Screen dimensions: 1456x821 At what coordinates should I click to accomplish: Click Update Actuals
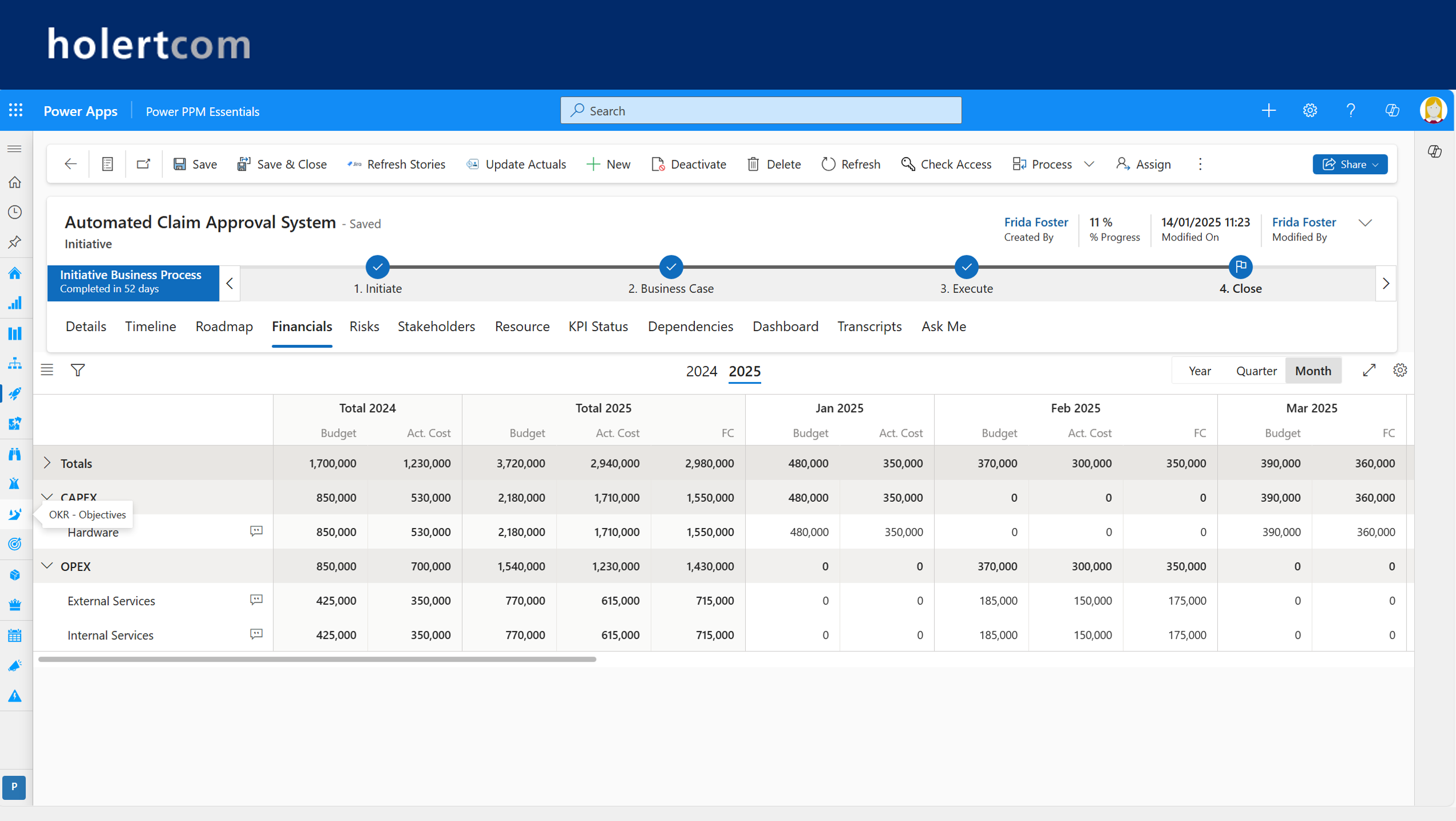click(x=516, y=164)
